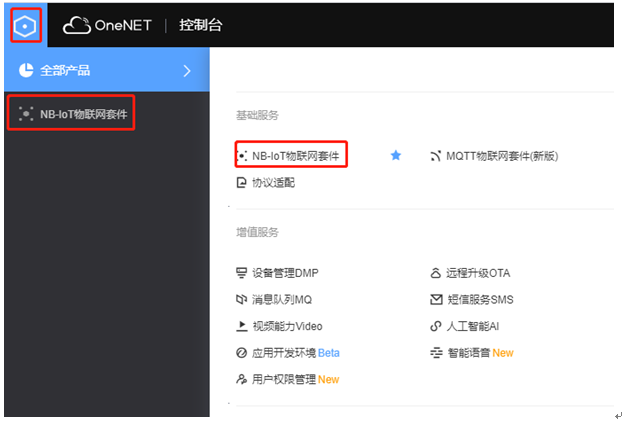Click the 基础服务 section heading
The width and height of the screenshot is (625, 436).
[257, 116]
